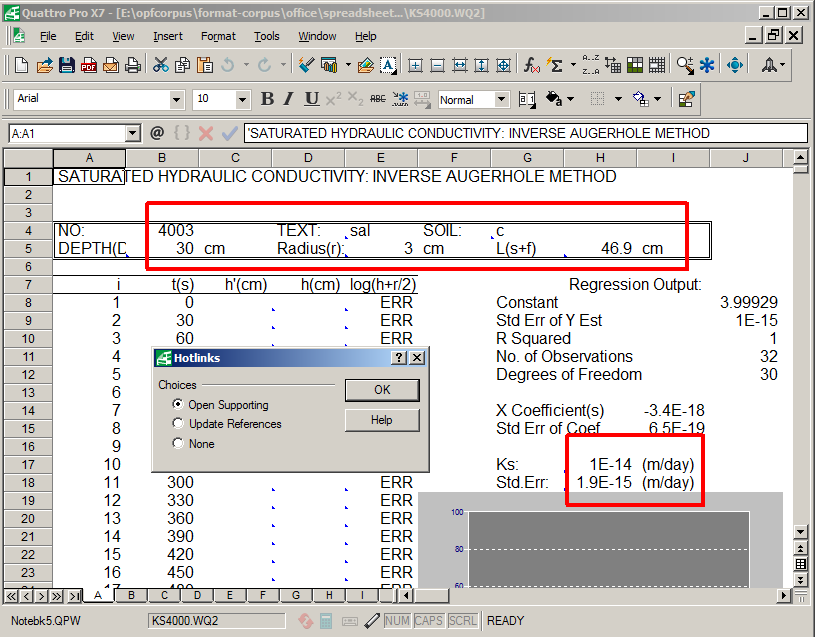Open the Format menu
815x637 pixels.
pos(218,36)
